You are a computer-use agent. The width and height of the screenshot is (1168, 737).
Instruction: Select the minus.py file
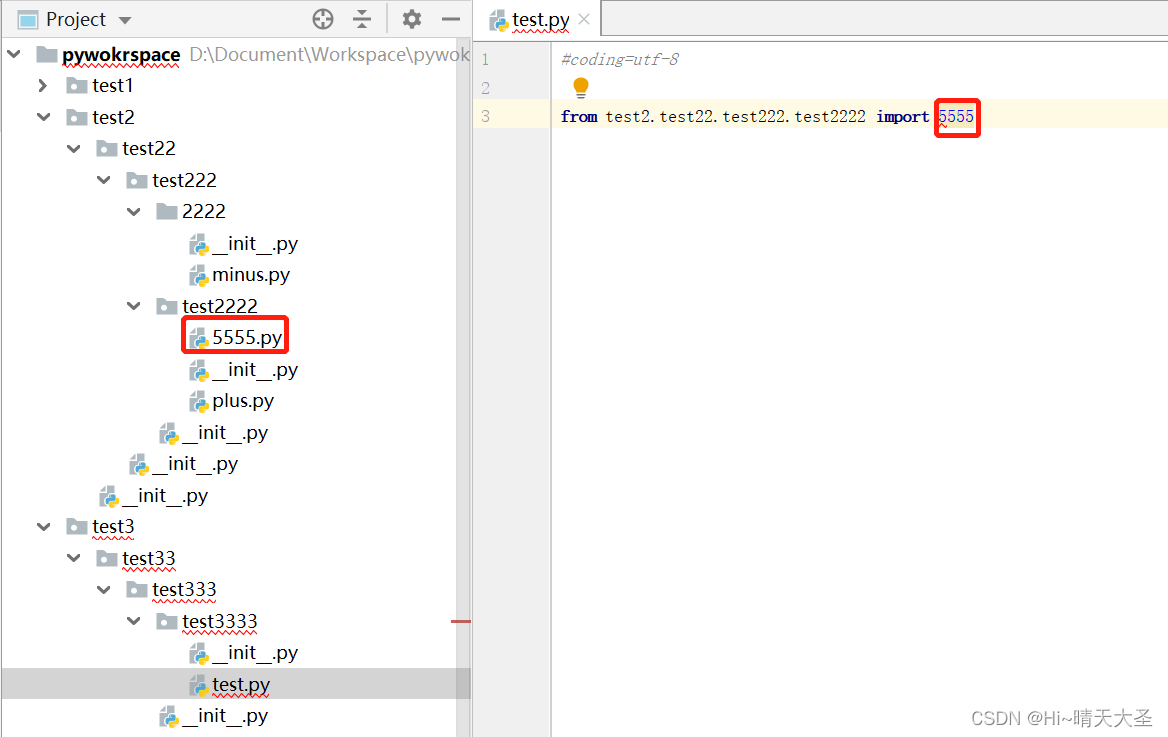[251, 275]
